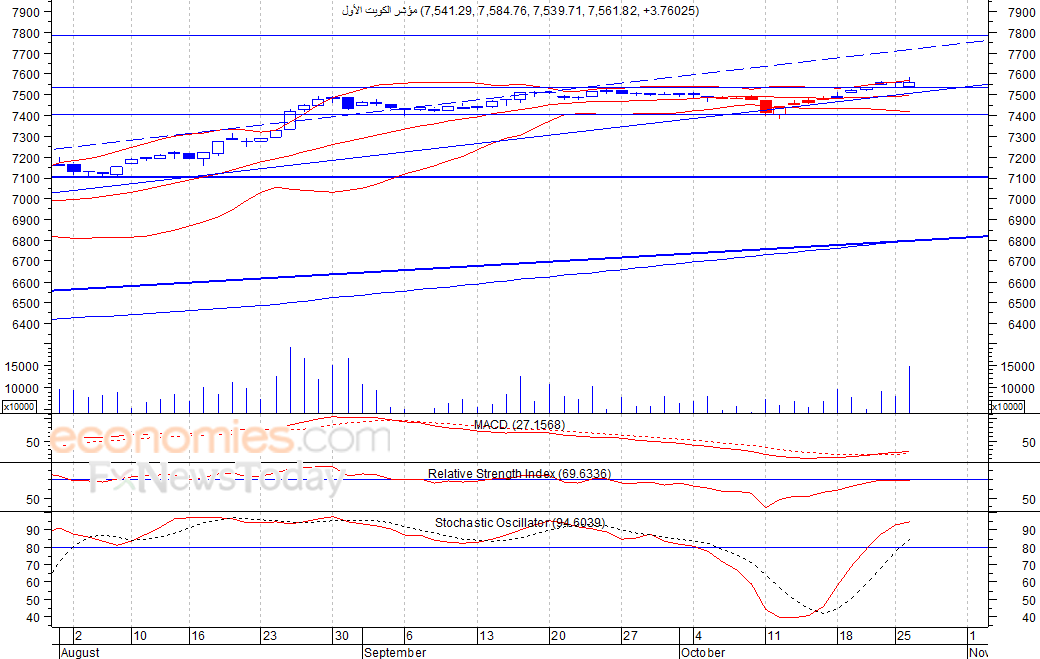Click the September month label on time axis
Image resolution: width=1040 pixels, height=659 pixels.
[x=395, y=652]
